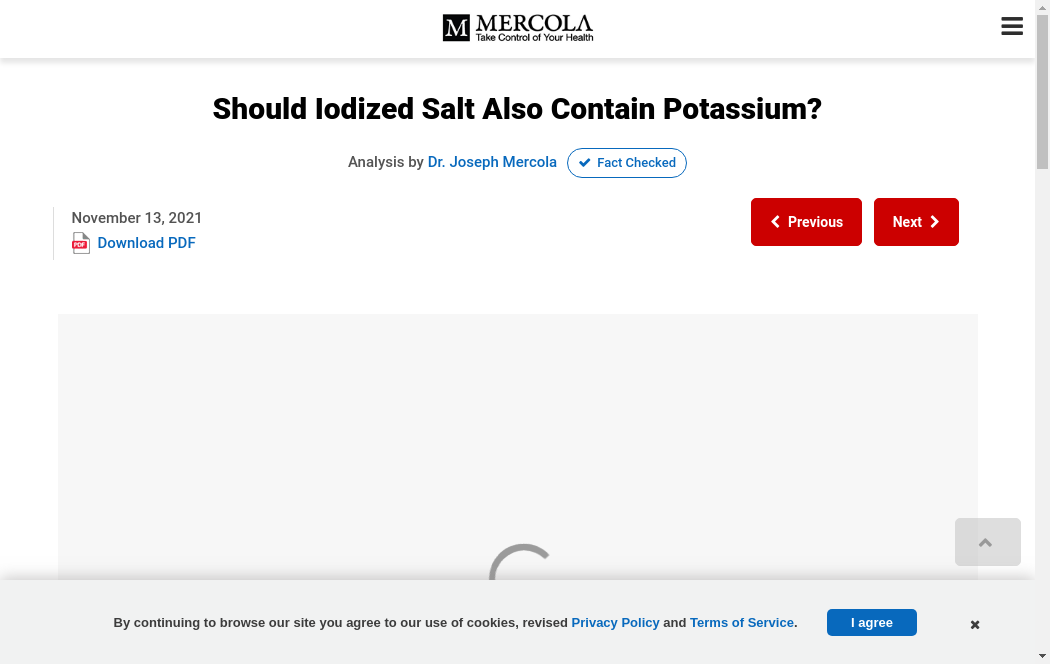Click the scrollbar up arrow
Screen dimensions: 1050x664
click(x=1042, y=7)
